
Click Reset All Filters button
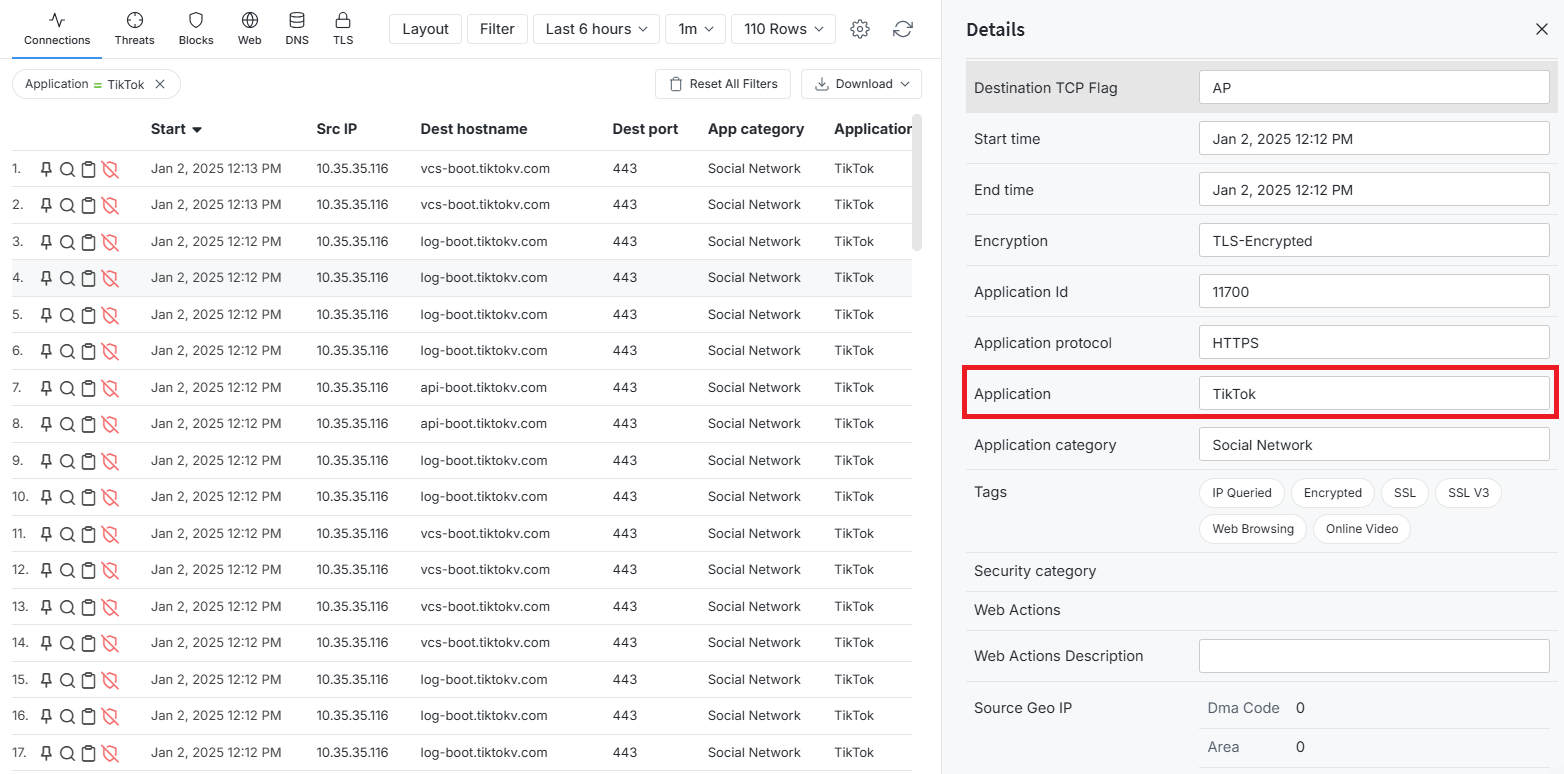pos(723,84)
